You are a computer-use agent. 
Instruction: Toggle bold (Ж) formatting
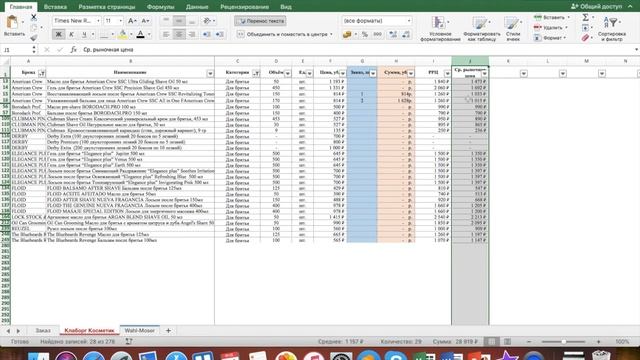tap(58, 35)
